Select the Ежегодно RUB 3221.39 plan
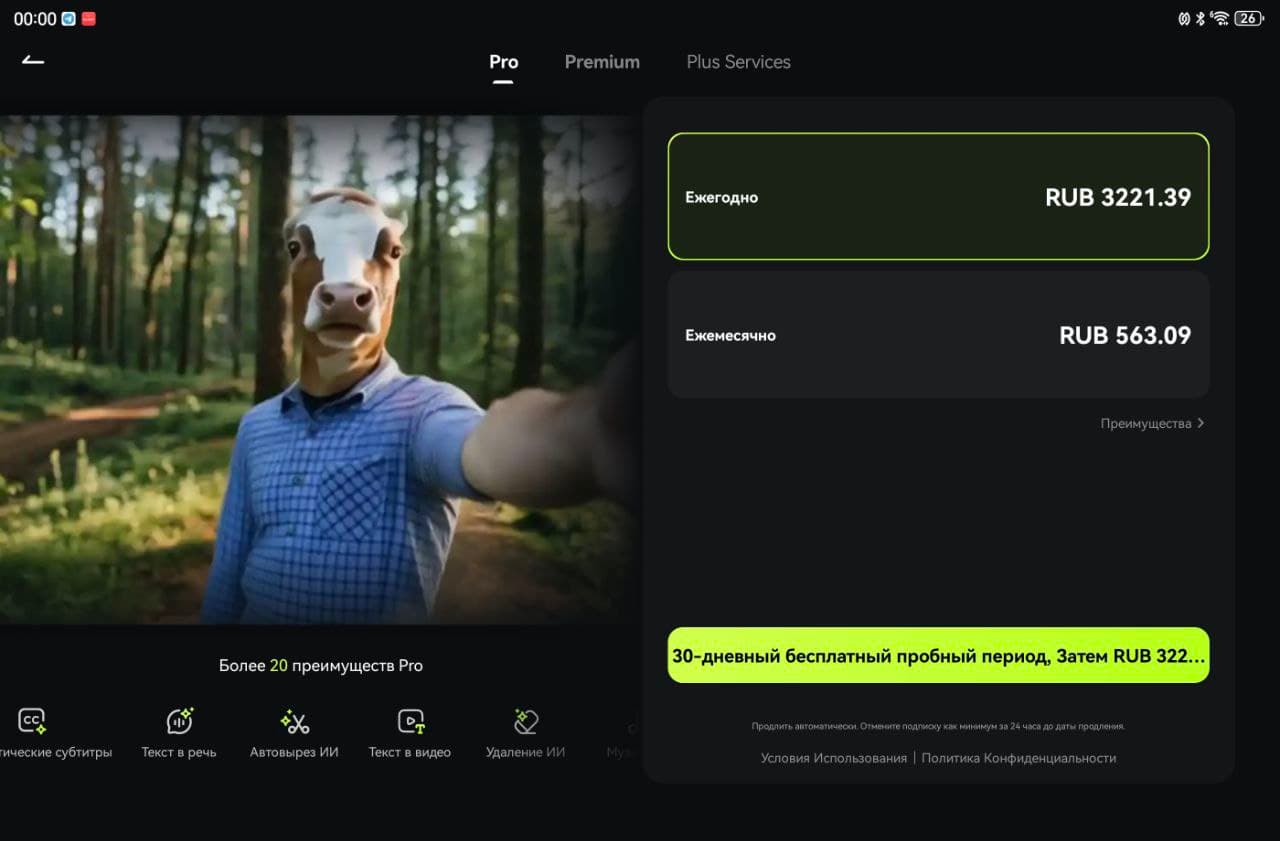Image resolution: width=1280 pixels, height=841 pixels. (x=938, y=196)
